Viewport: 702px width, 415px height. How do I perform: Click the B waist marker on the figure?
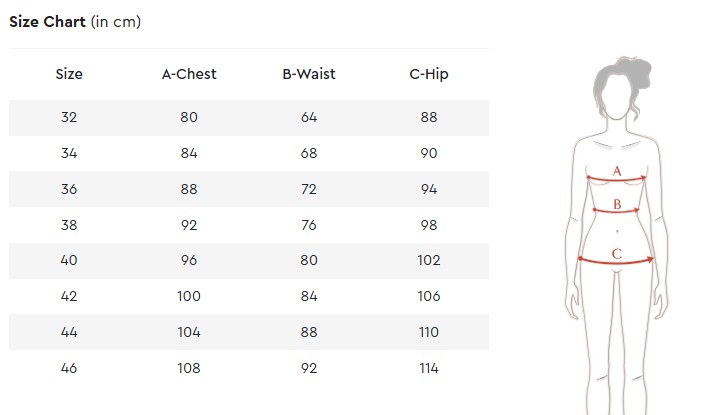click(x=617, y=205)
